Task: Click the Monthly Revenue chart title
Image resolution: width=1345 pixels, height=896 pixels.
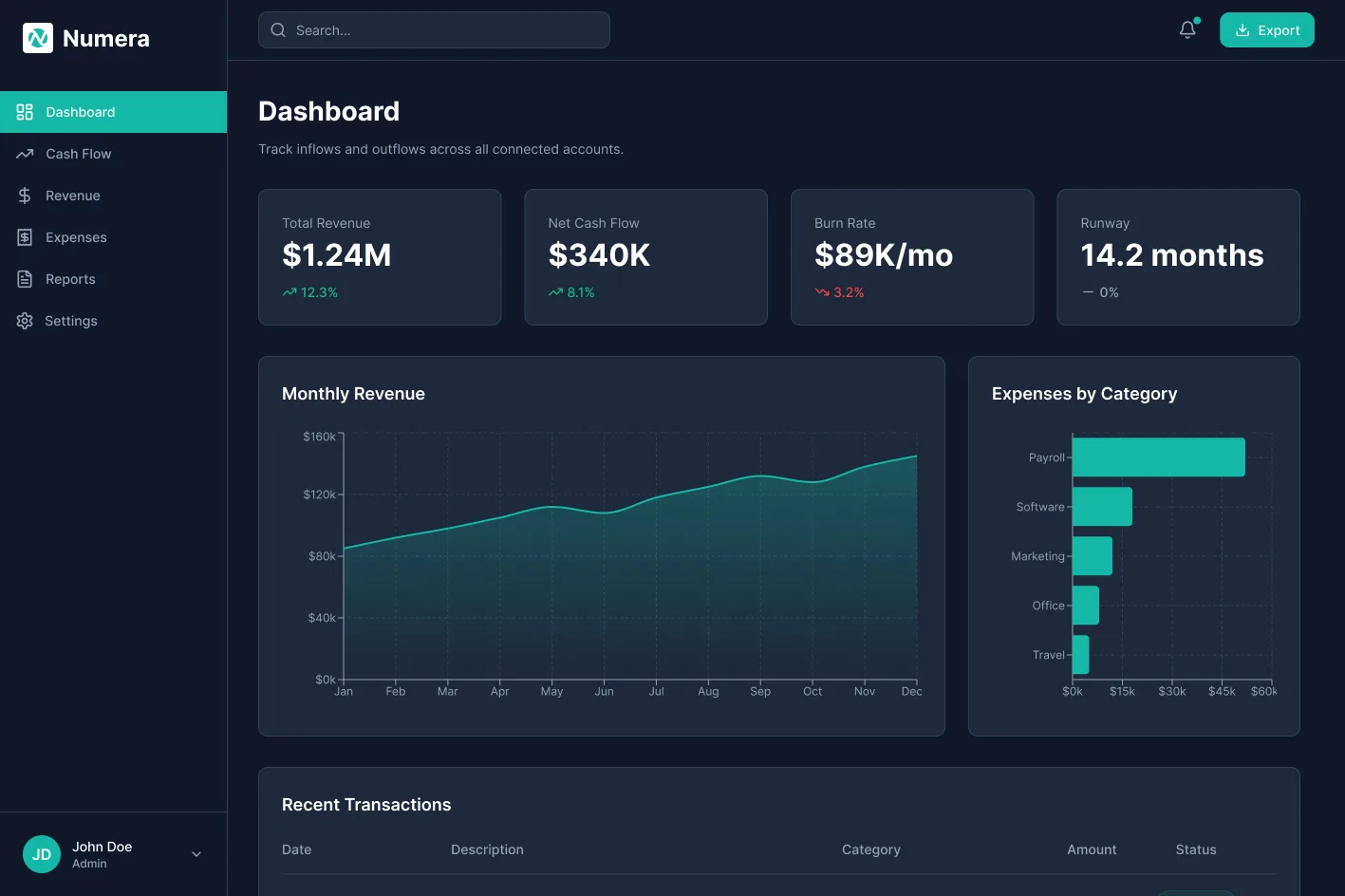Action: click(x=353, y=394)
